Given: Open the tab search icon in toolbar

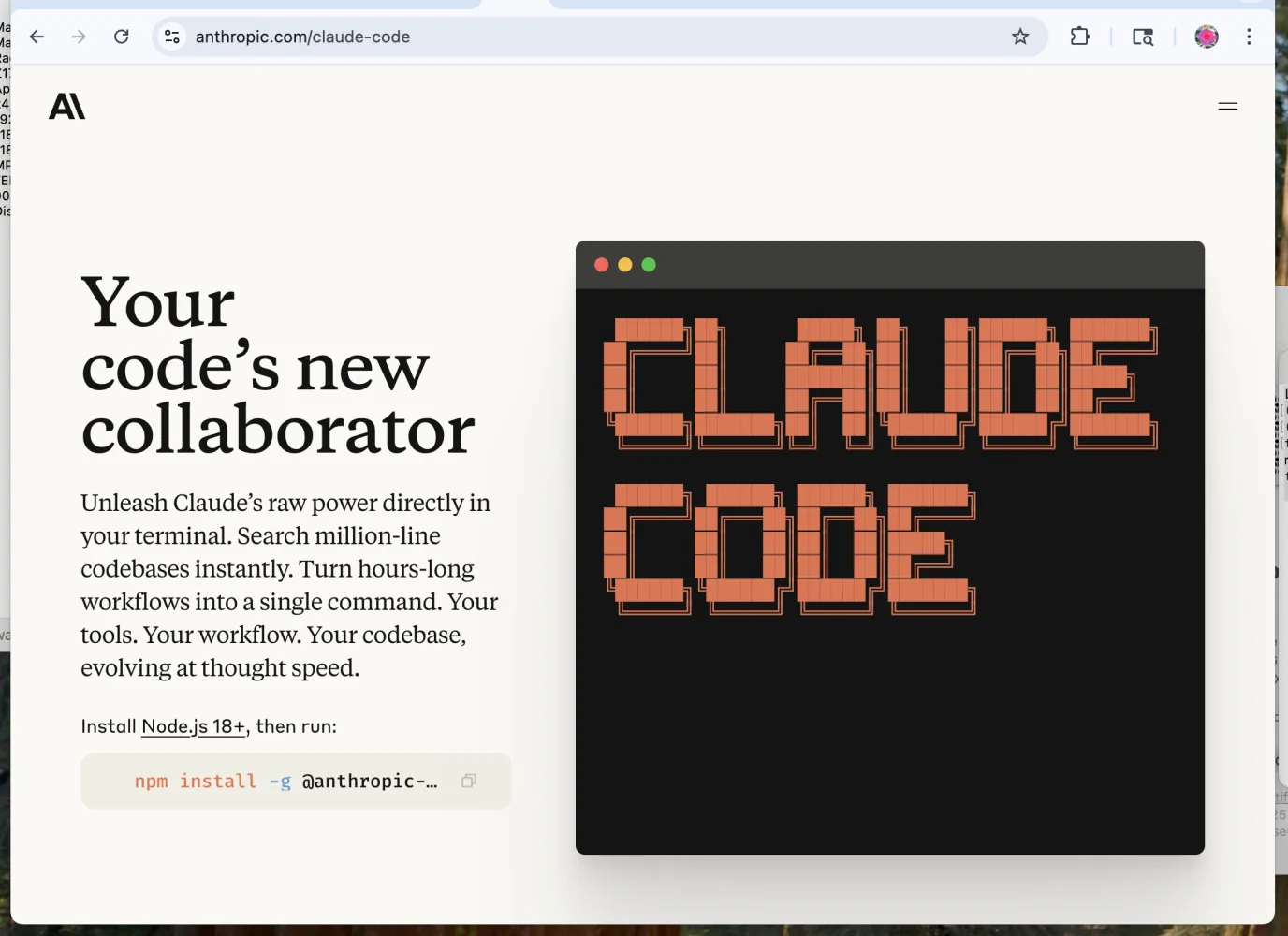Looking at the screenshot, I should [x=1143, y=37].
